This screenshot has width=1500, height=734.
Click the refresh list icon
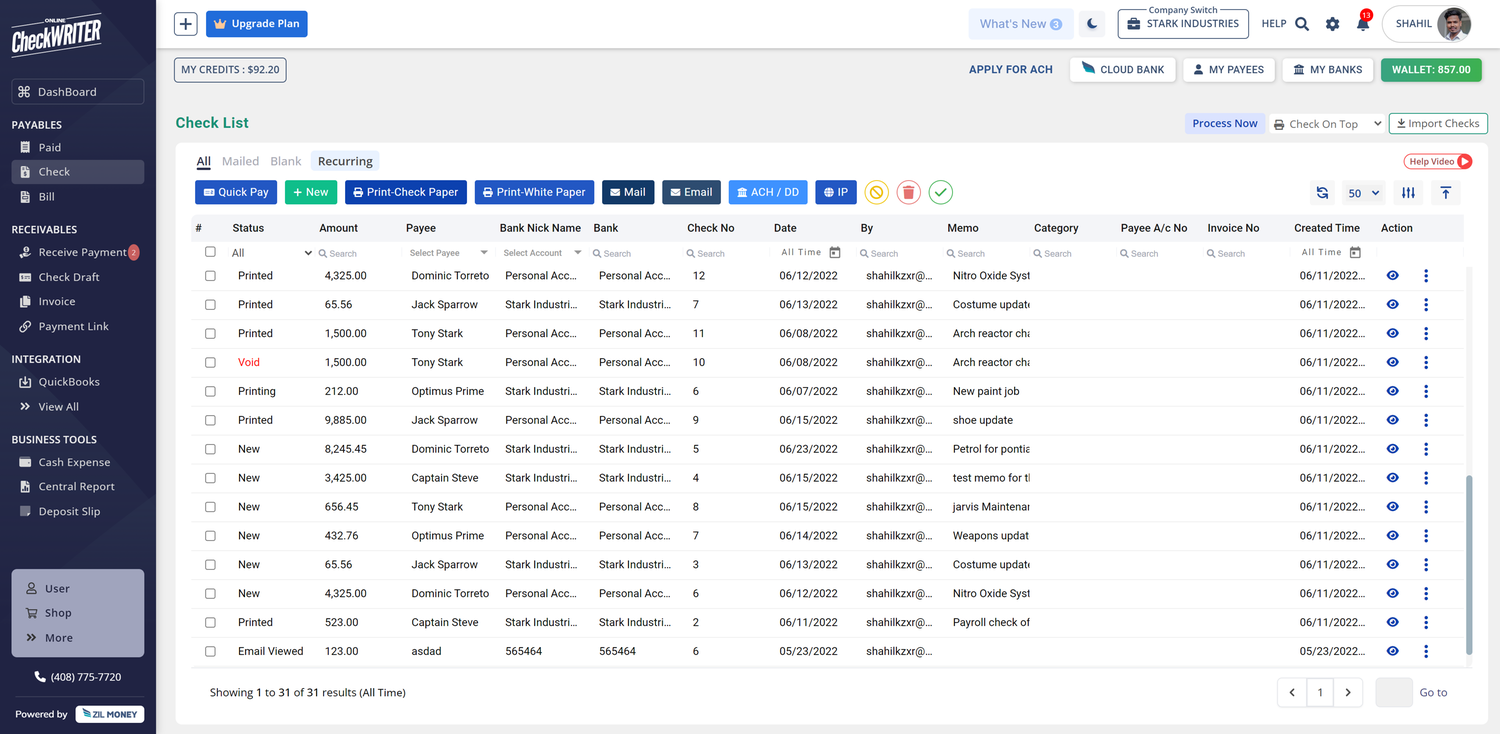[1322, 192]
